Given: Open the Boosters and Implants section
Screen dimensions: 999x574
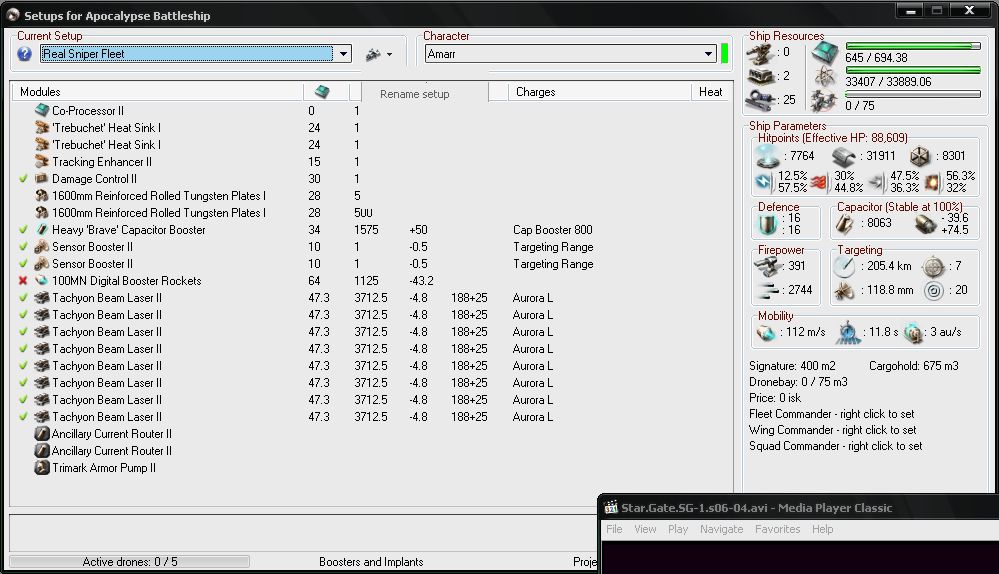Looking at the screenshot, I should pos(371,562).
